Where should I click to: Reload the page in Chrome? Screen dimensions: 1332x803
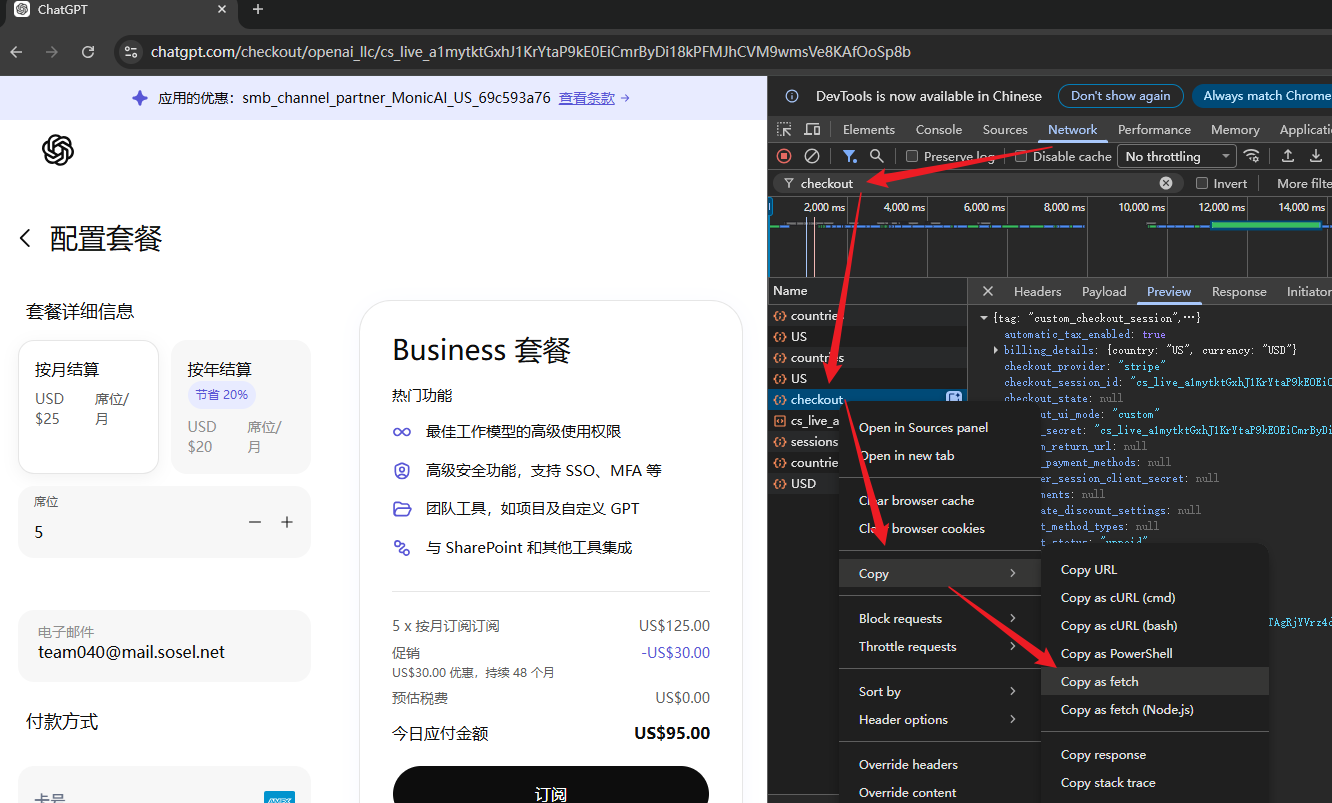[x=88, y=52]
